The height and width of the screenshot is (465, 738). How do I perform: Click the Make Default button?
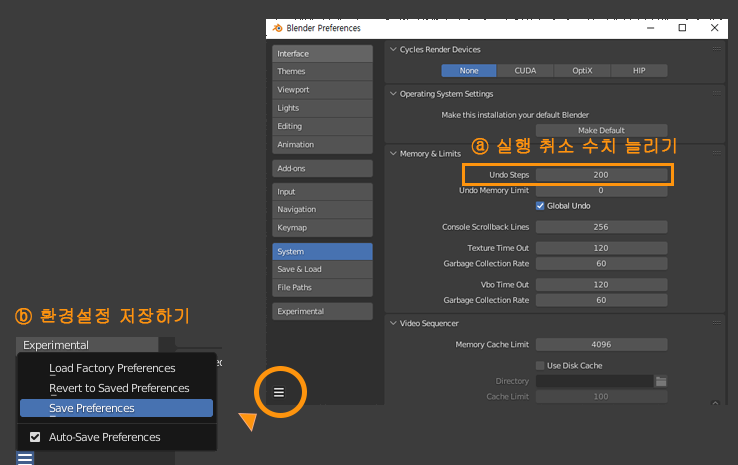click(x=602, y=130)
